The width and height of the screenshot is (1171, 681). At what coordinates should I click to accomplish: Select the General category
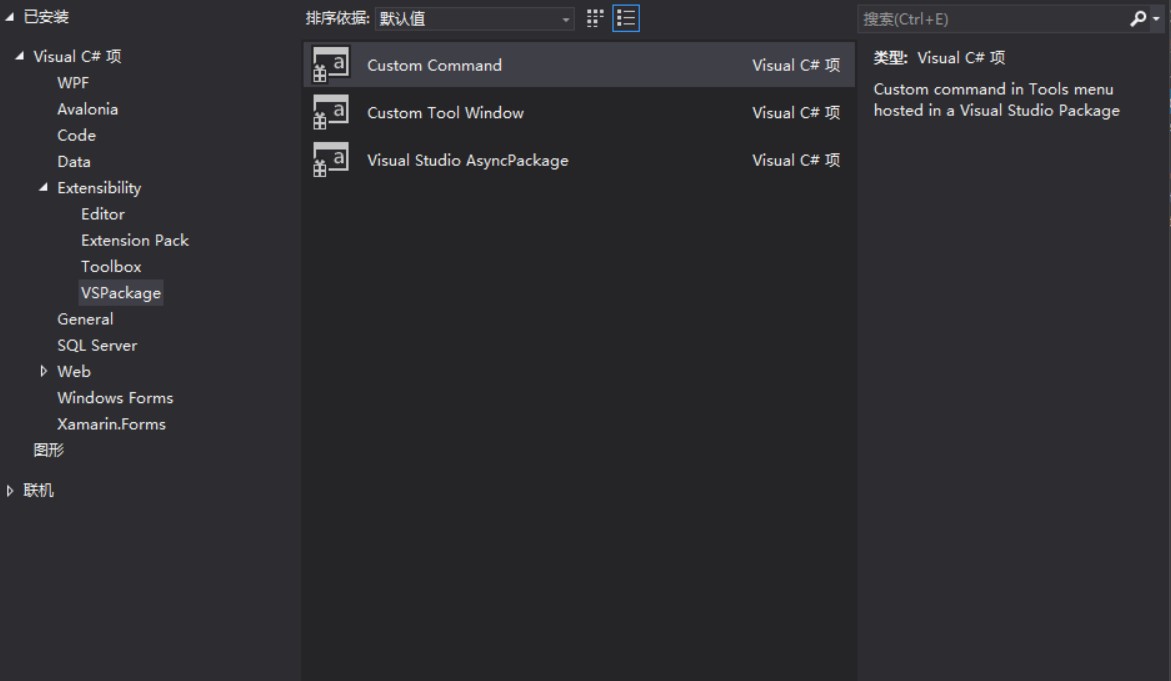tap(85, 319)
